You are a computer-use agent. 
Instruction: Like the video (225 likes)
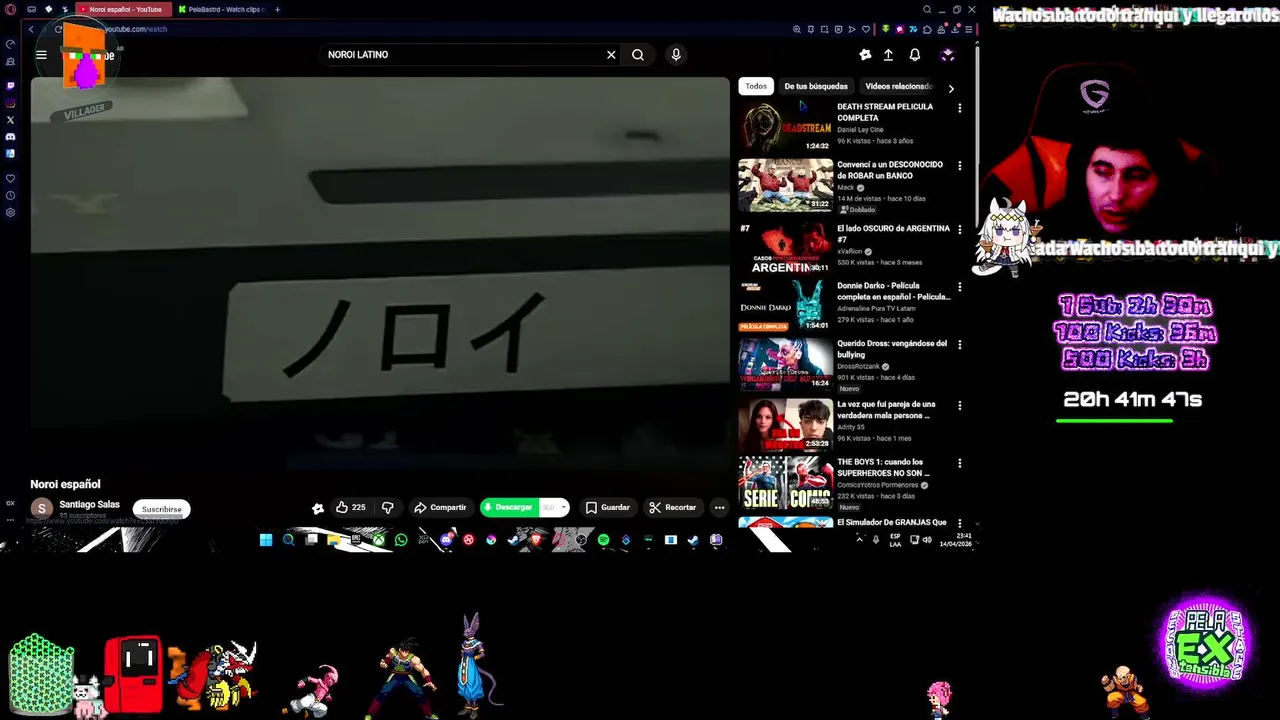coord(351,507)
